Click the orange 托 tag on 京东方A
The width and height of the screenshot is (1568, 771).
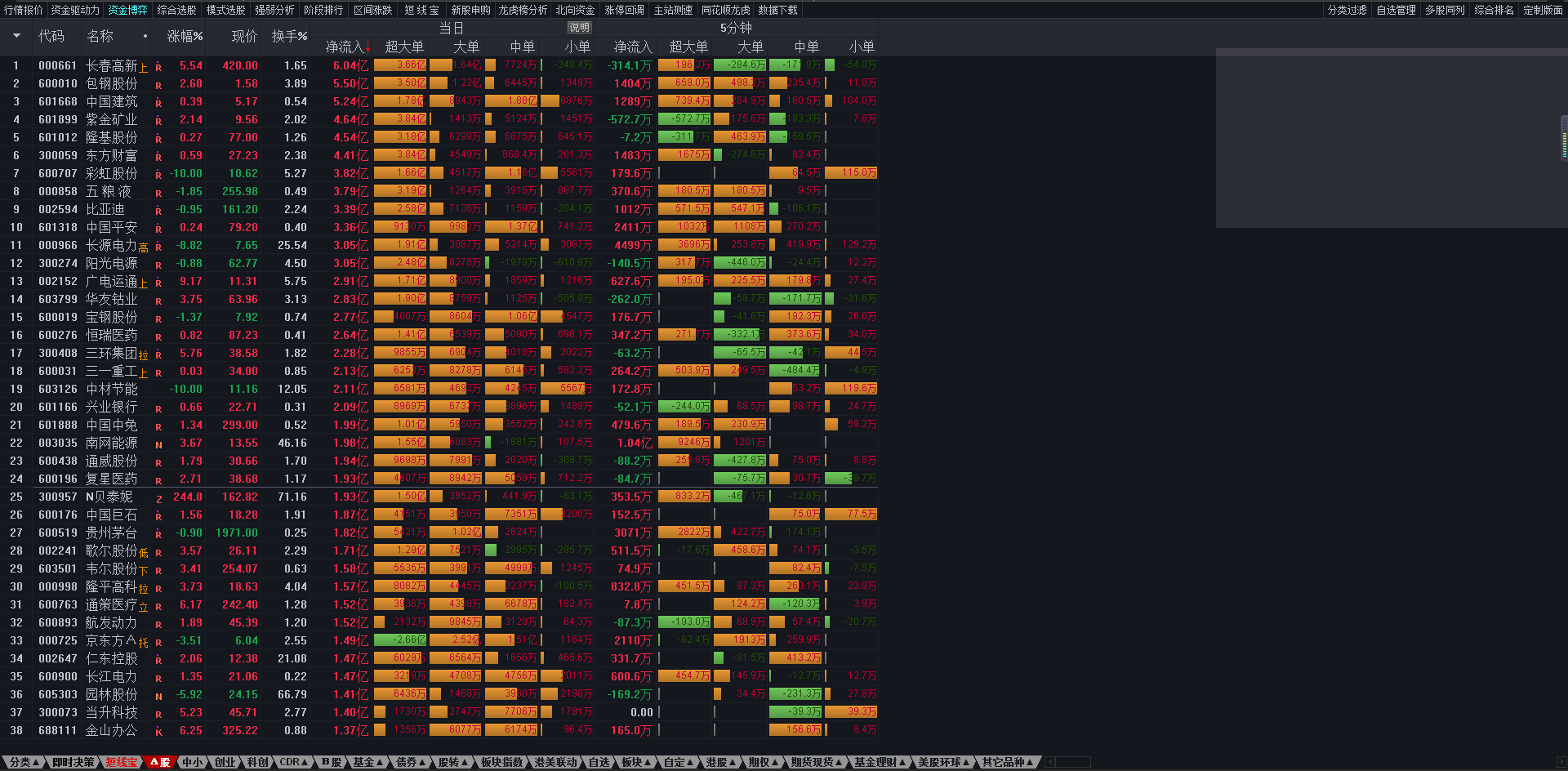click(x=144, y=643)
